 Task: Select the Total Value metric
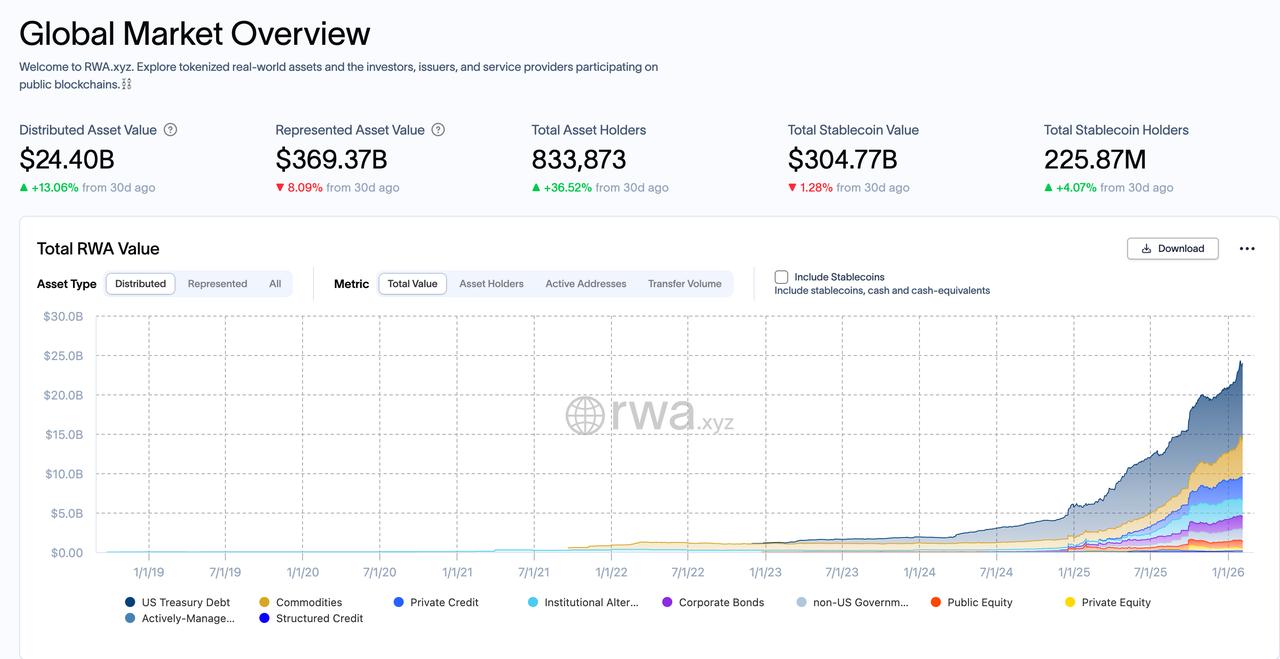412,284
